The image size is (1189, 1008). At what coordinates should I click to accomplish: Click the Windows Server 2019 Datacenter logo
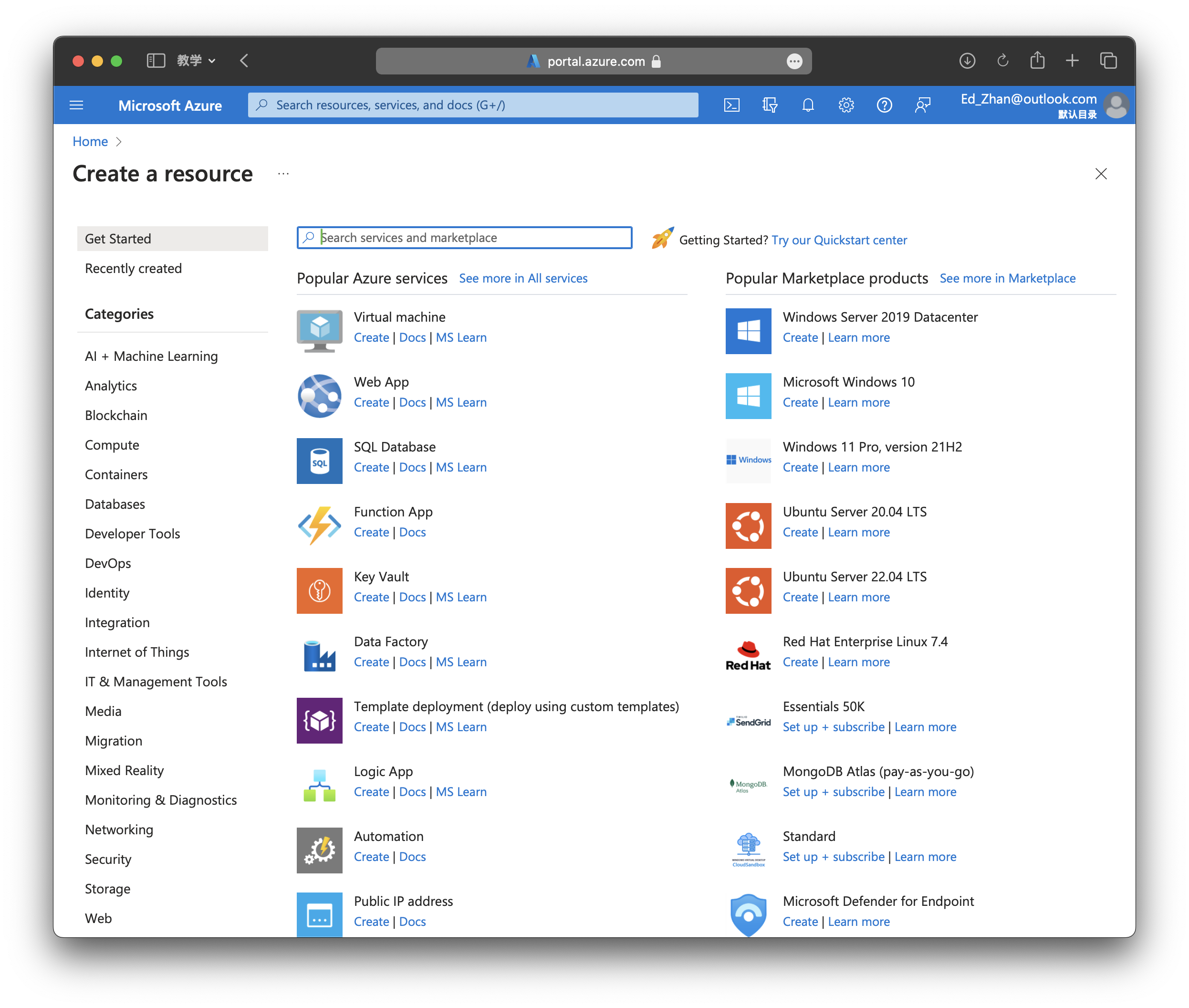tap(748, 331)
